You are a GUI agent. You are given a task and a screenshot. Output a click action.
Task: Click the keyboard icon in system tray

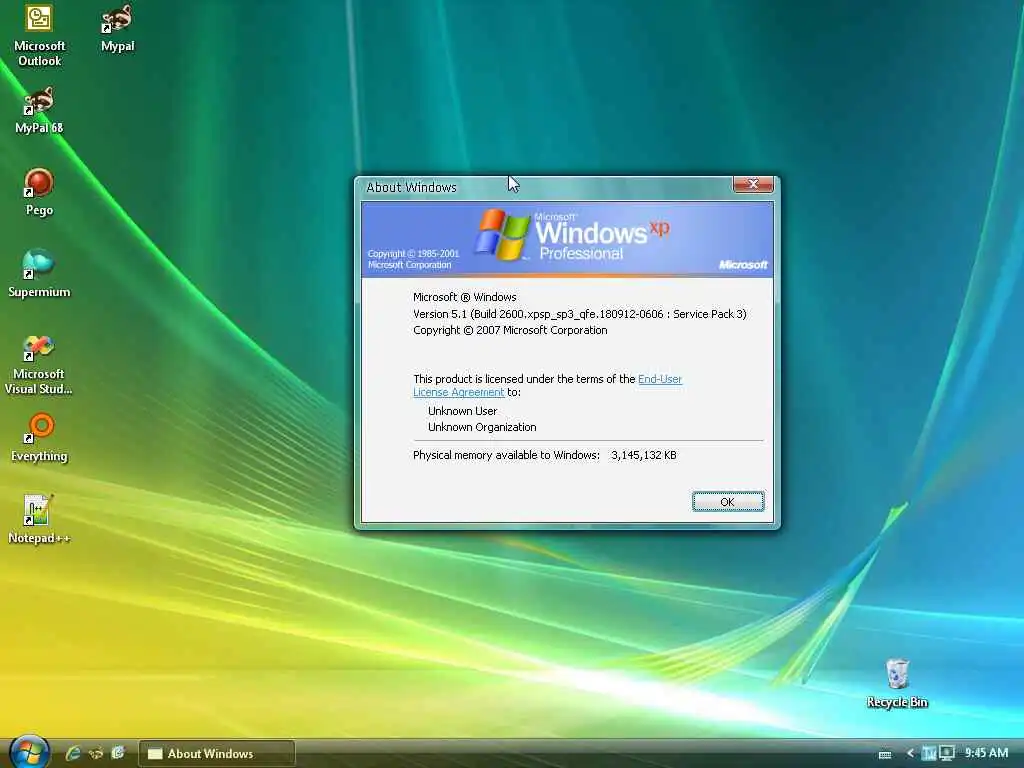[885, 754]
